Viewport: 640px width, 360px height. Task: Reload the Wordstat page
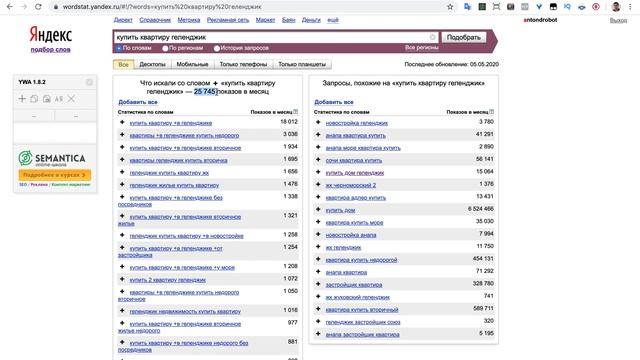pos(38,7)
